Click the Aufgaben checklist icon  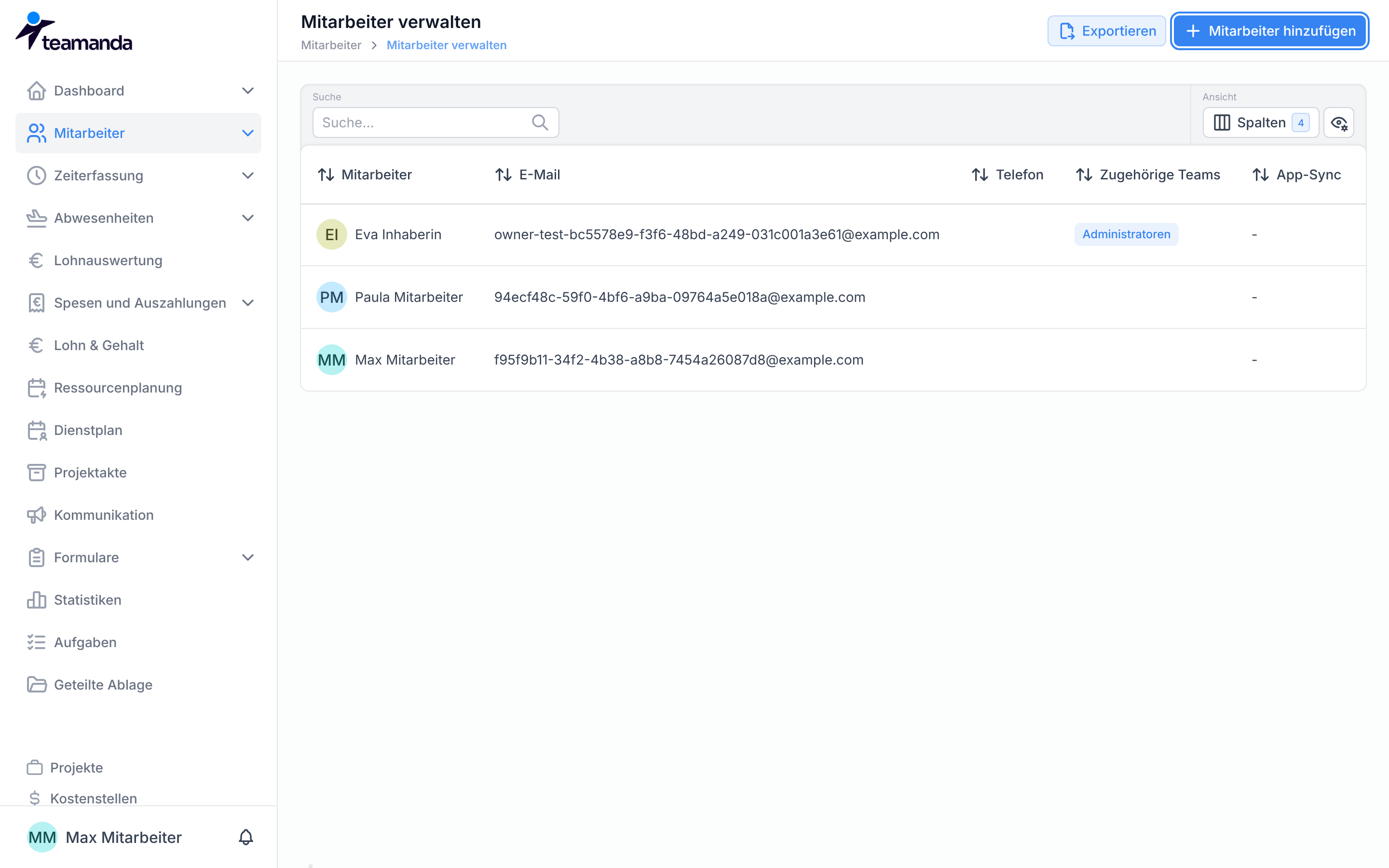point(36,642)
